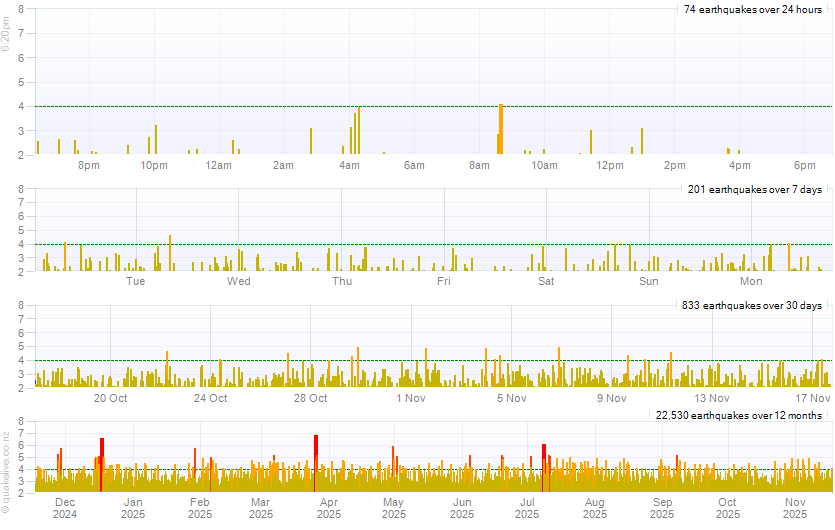The image size is (835, 530).
Task: Click the bar near 1pm in 24-hour chart
Action: 641,142
